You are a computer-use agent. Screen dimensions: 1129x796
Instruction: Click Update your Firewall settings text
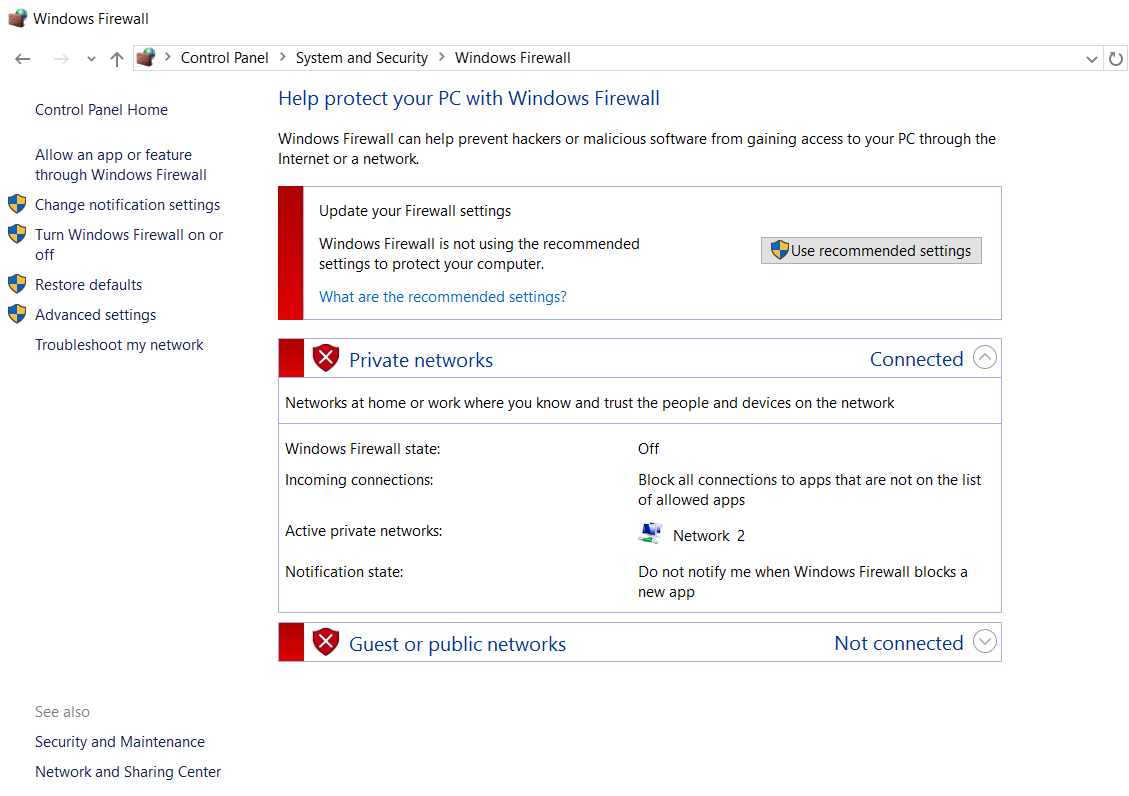(415, 211)
